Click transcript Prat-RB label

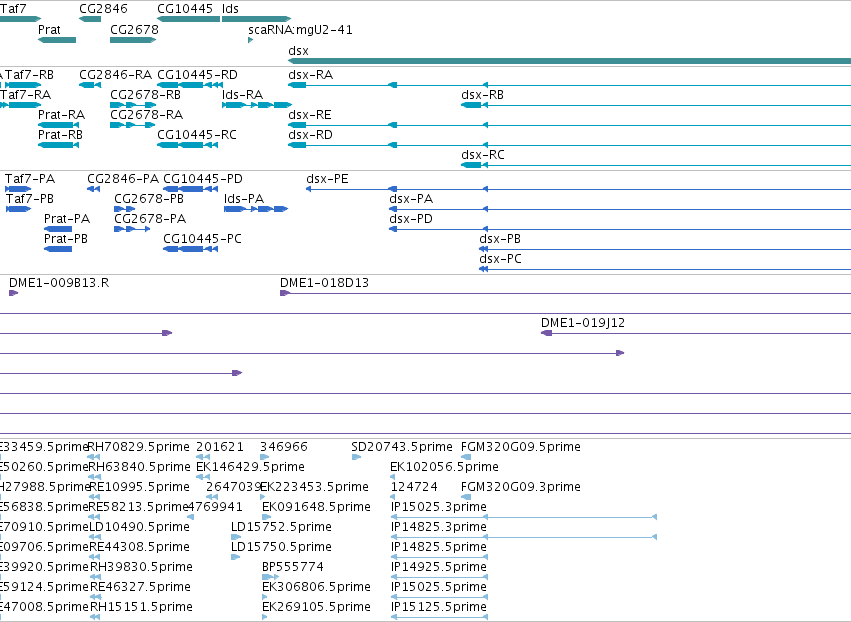(x=60, y=135)
